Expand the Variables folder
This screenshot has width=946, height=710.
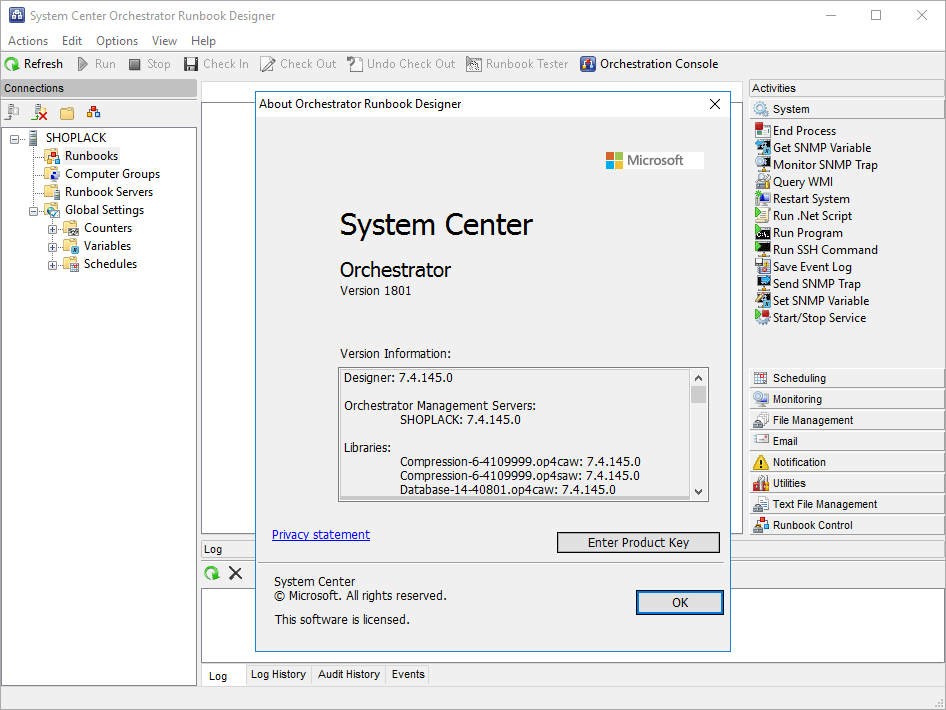point(53,247)
